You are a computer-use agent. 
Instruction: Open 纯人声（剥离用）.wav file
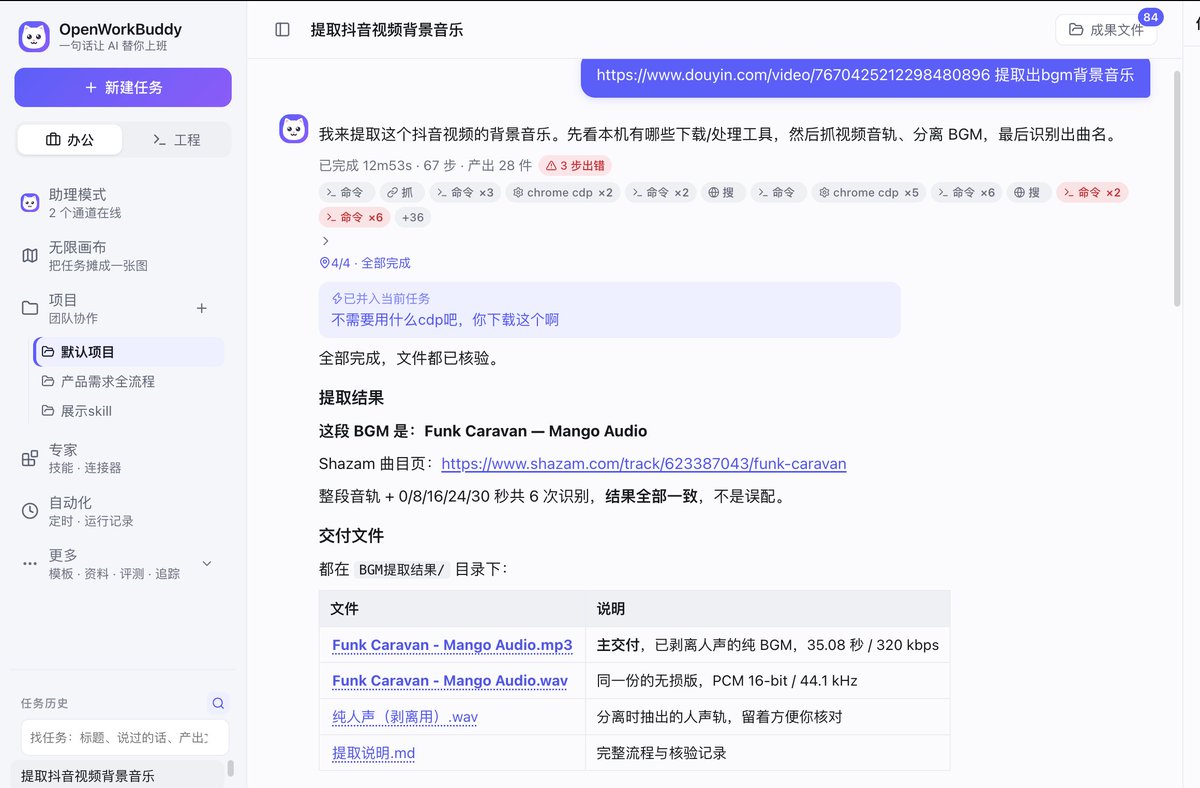point(405,717)
